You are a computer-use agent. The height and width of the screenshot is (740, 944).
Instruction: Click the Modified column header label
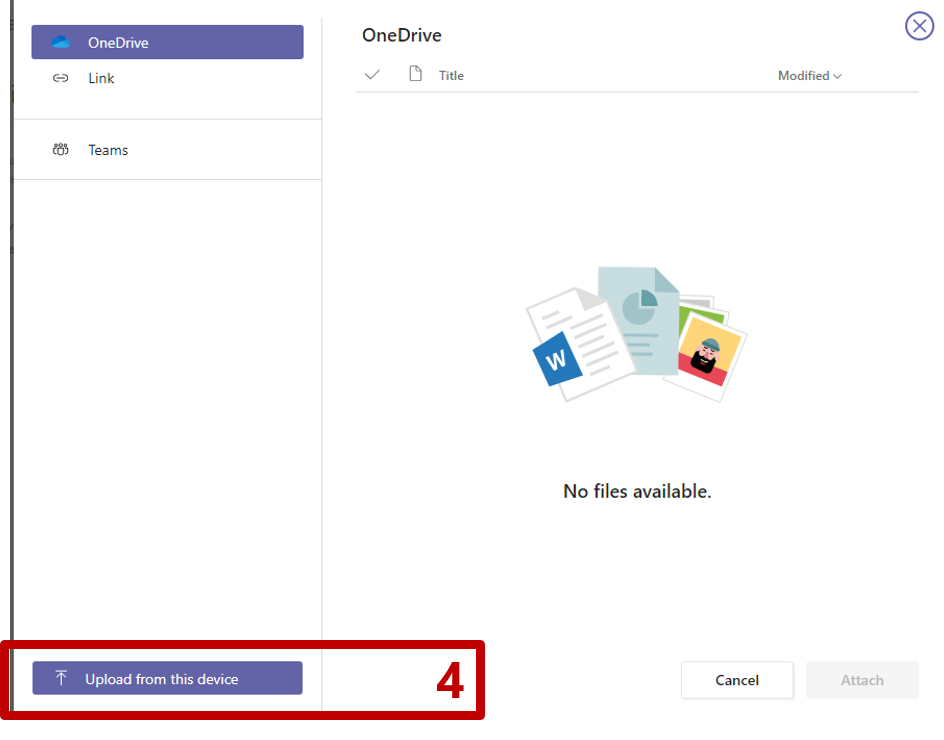pos(803,76)
